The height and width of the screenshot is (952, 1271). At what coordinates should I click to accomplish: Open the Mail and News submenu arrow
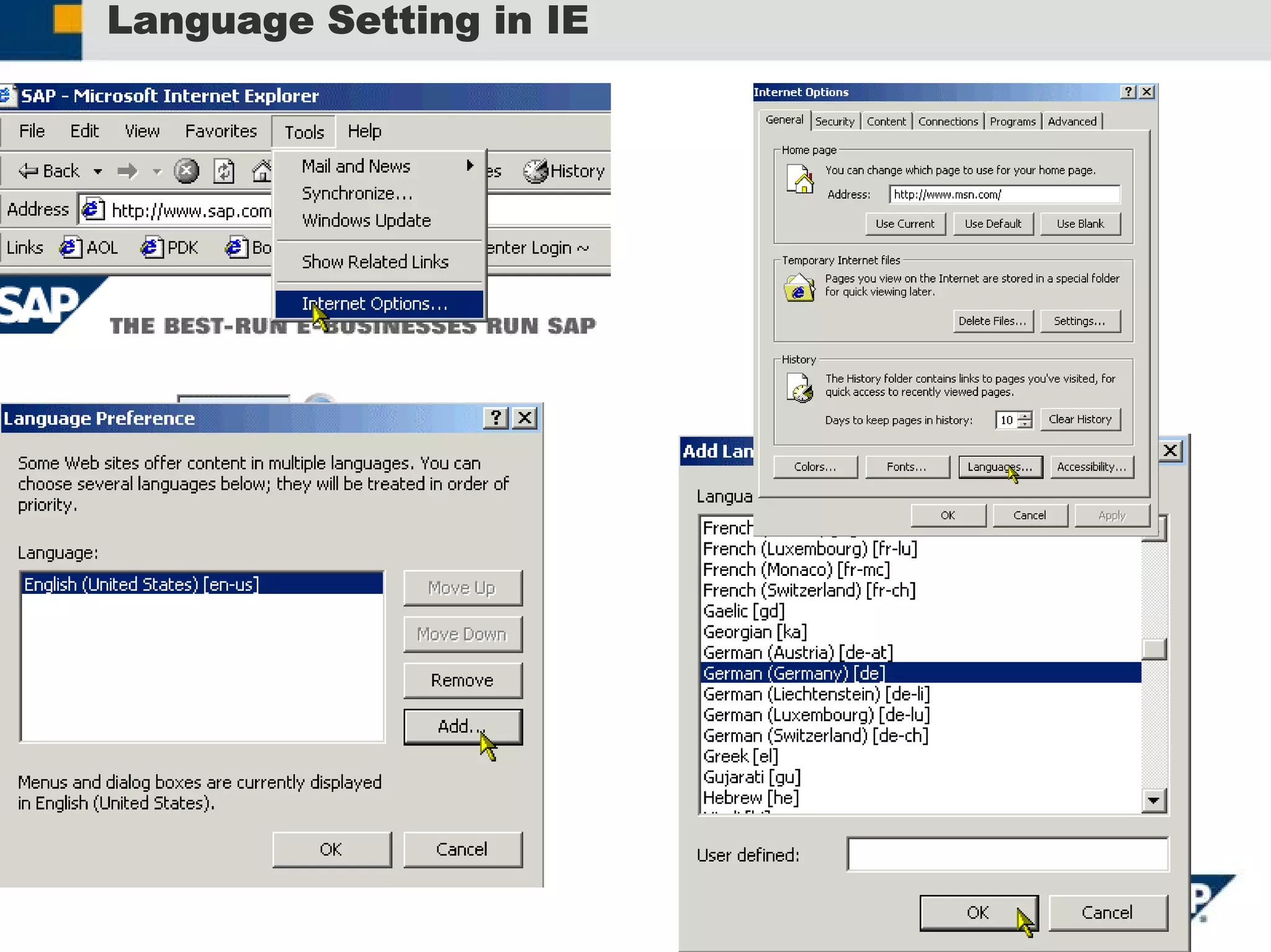pyautogui.click(x=470, y=166)
